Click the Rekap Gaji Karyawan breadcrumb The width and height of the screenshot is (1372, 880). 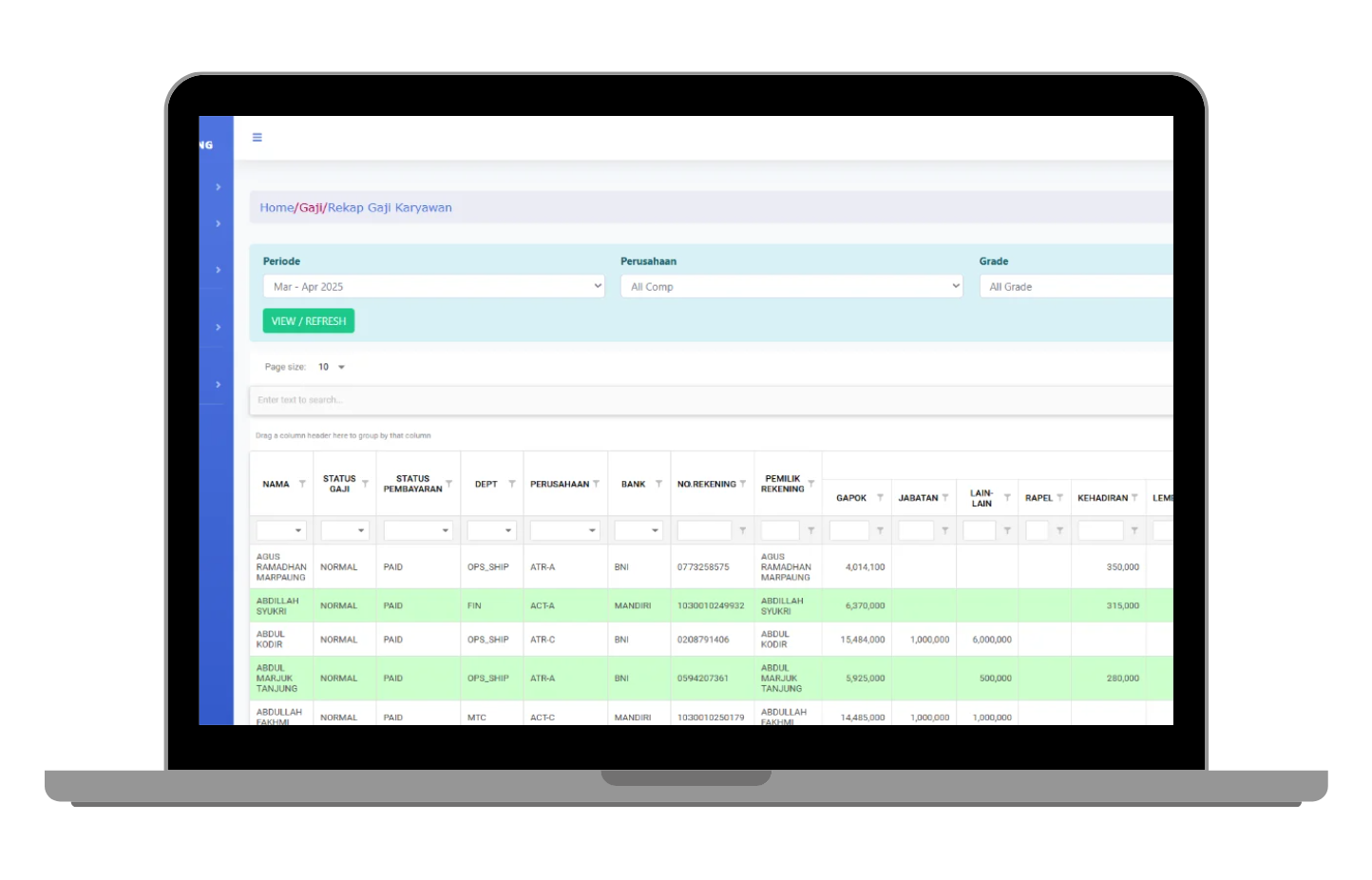click(390, 207)
